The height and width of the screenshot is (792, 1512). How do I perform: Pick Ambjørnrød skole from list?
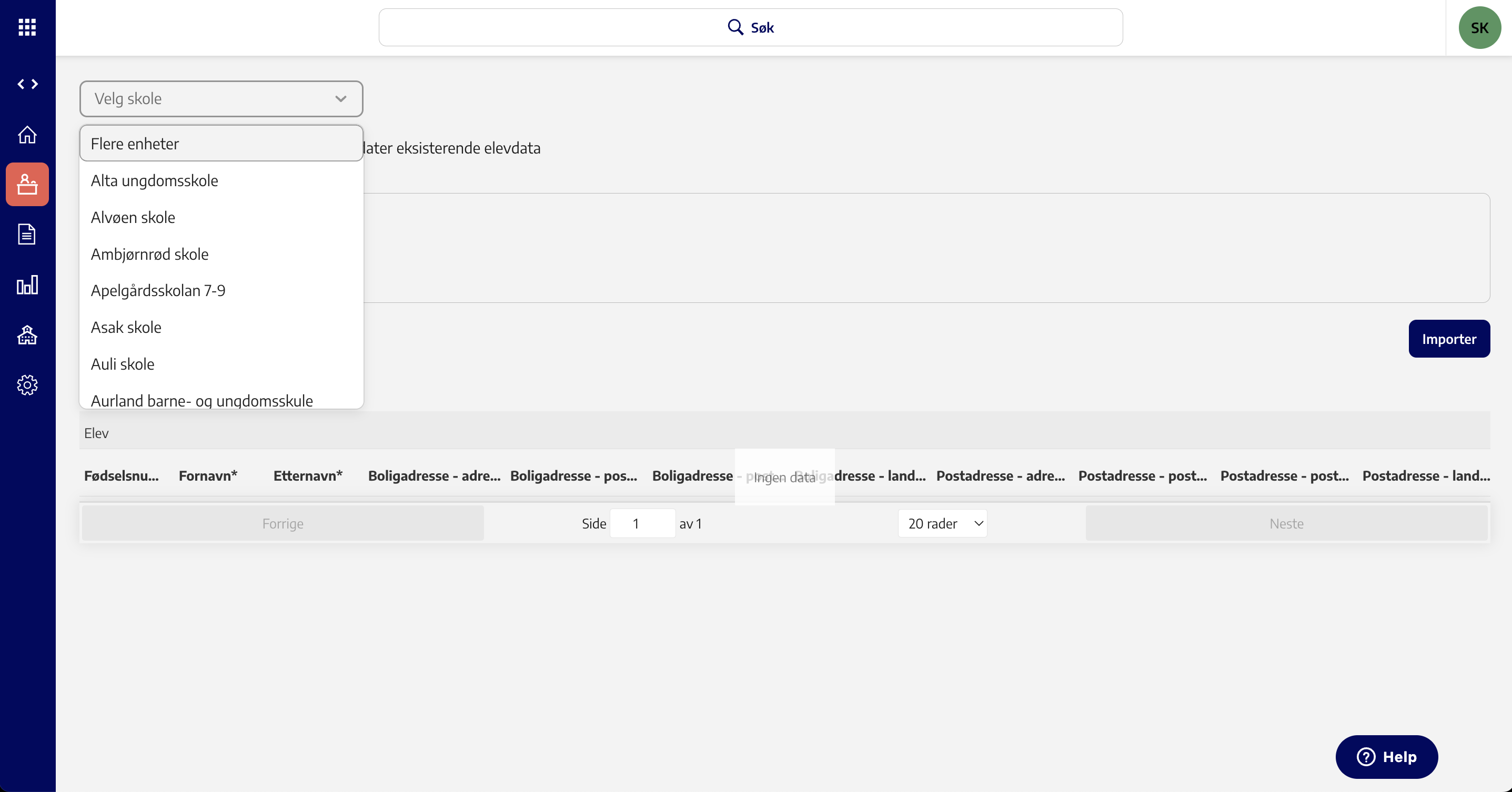149,254
